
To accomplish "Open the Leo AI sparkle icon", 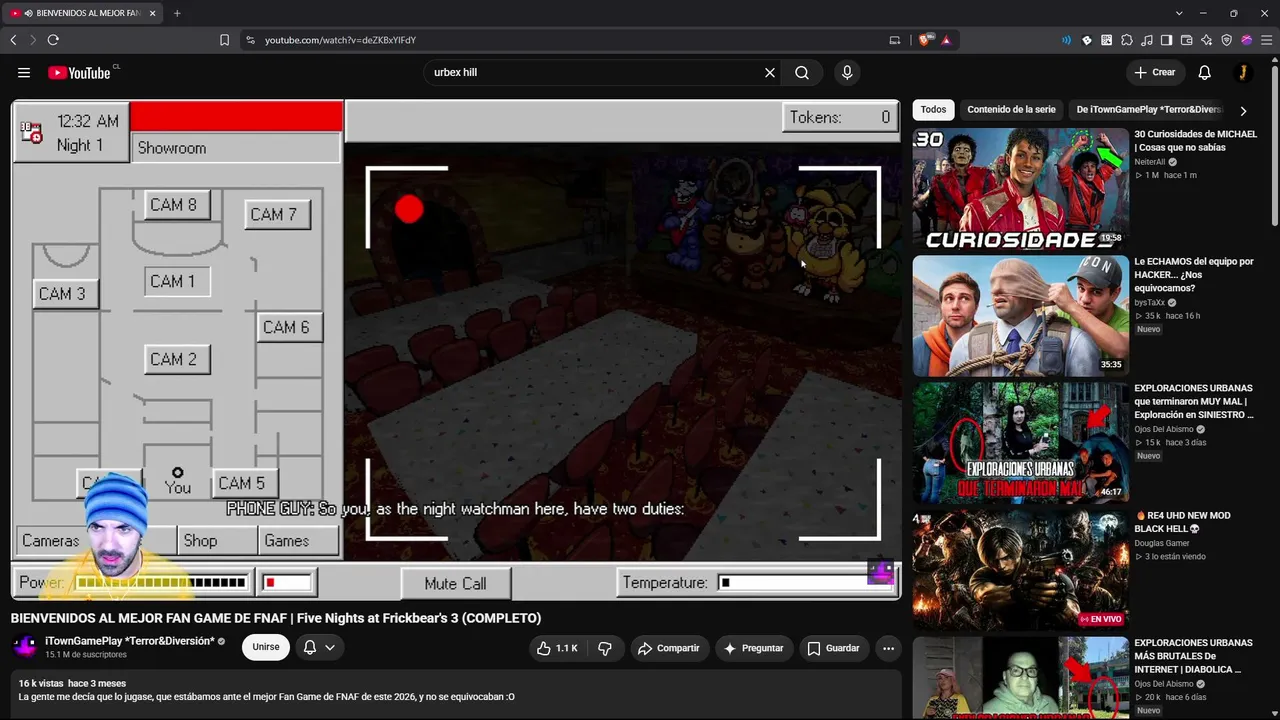I will (x=1207, y=40).
